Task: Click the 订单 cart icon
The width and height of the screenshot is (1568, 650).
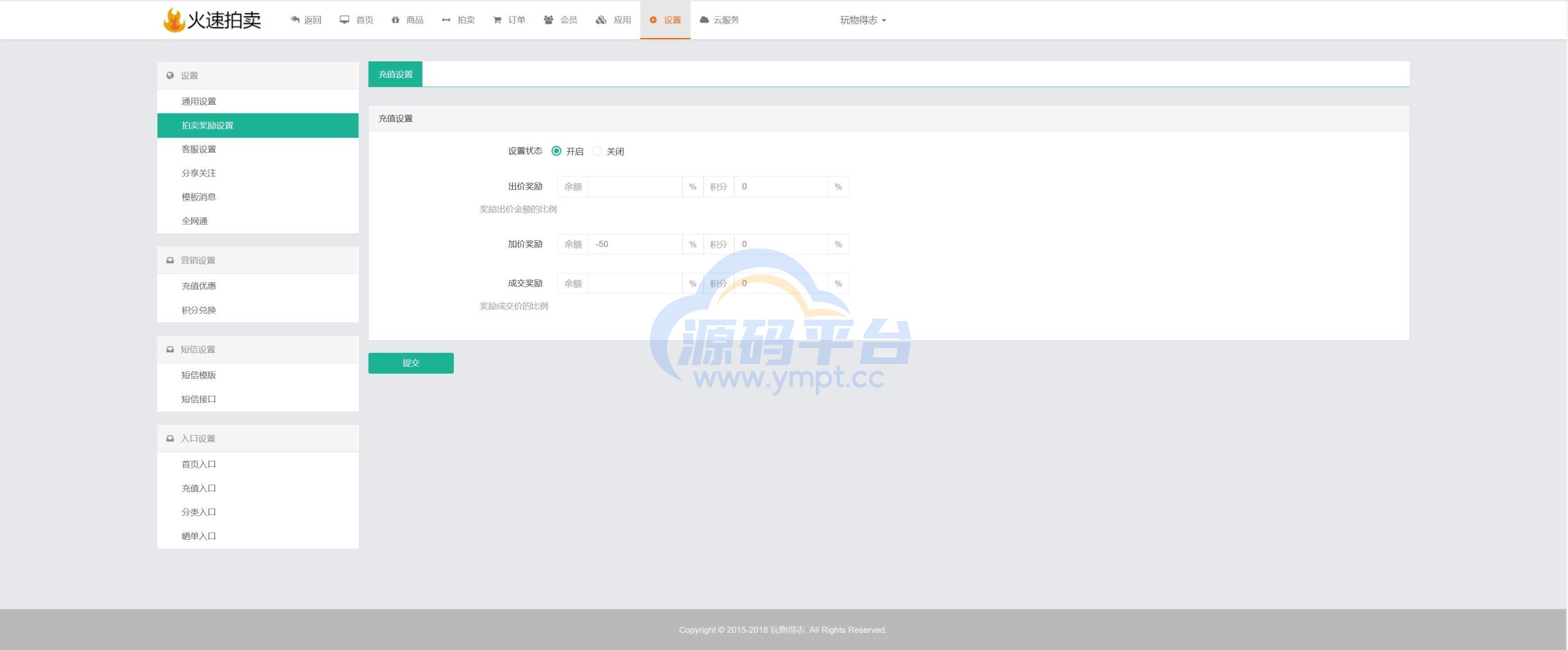Action: point(497,20)
